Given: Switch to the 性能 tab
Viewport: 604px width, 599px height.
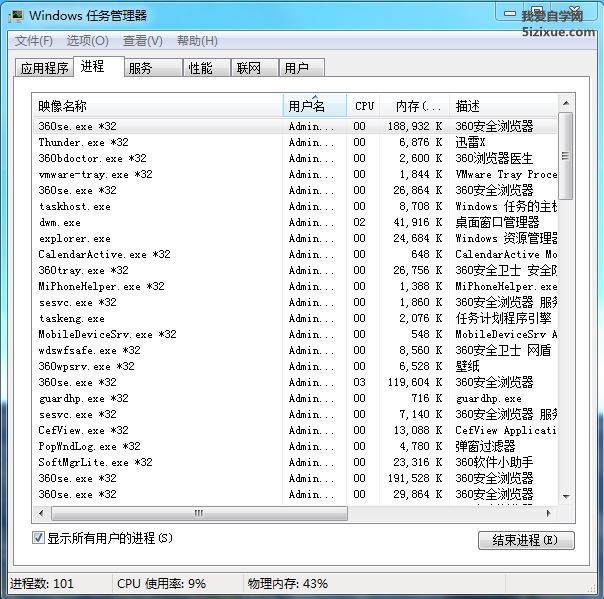Looking at the screenshot, I should coord(207,68).
